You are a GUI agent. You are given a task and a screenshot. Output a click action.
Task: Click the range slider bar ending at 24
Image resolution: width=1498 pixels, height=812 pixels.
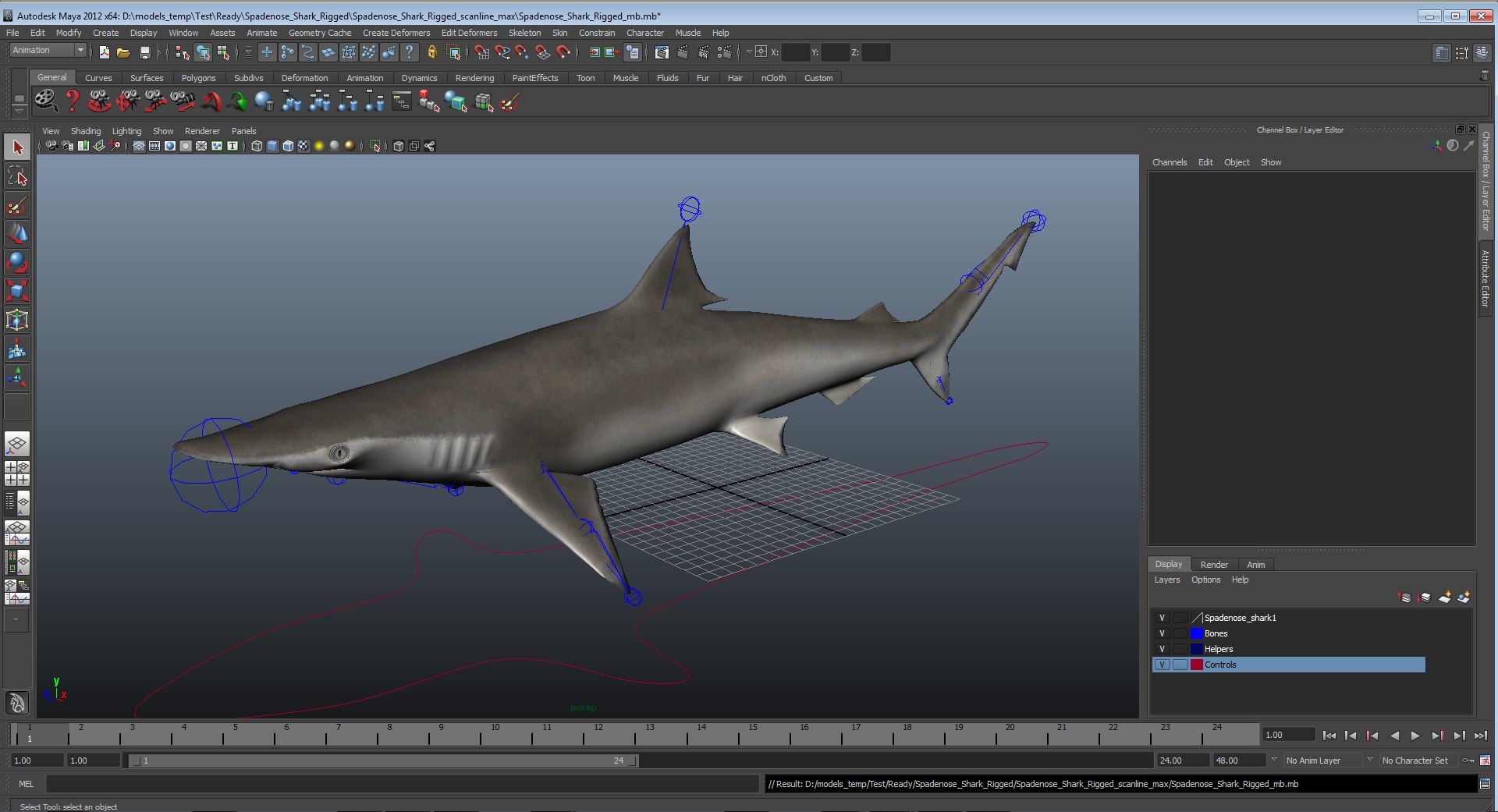(x=383, y=761)
